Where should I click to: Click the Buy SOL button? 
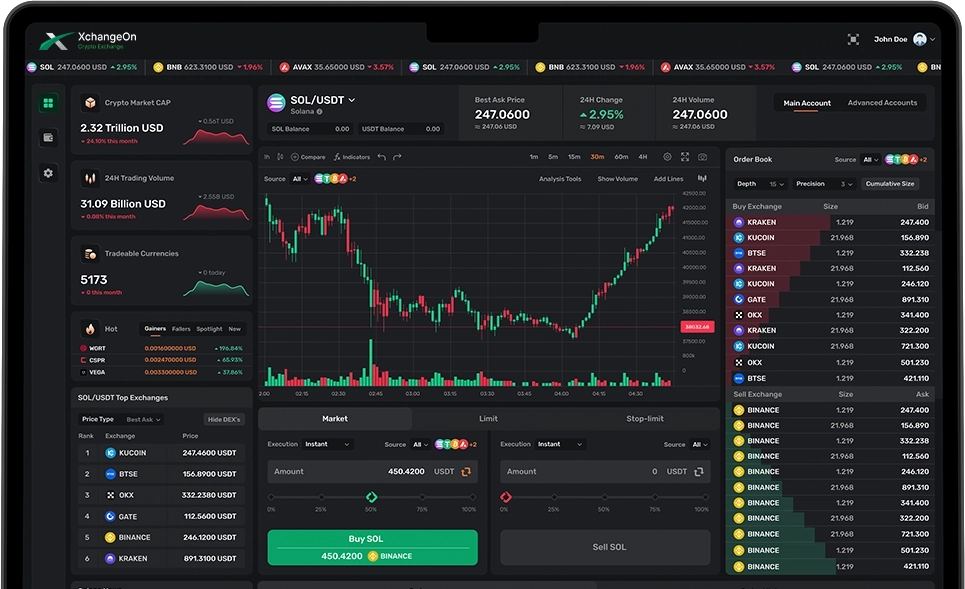[372, 547]
